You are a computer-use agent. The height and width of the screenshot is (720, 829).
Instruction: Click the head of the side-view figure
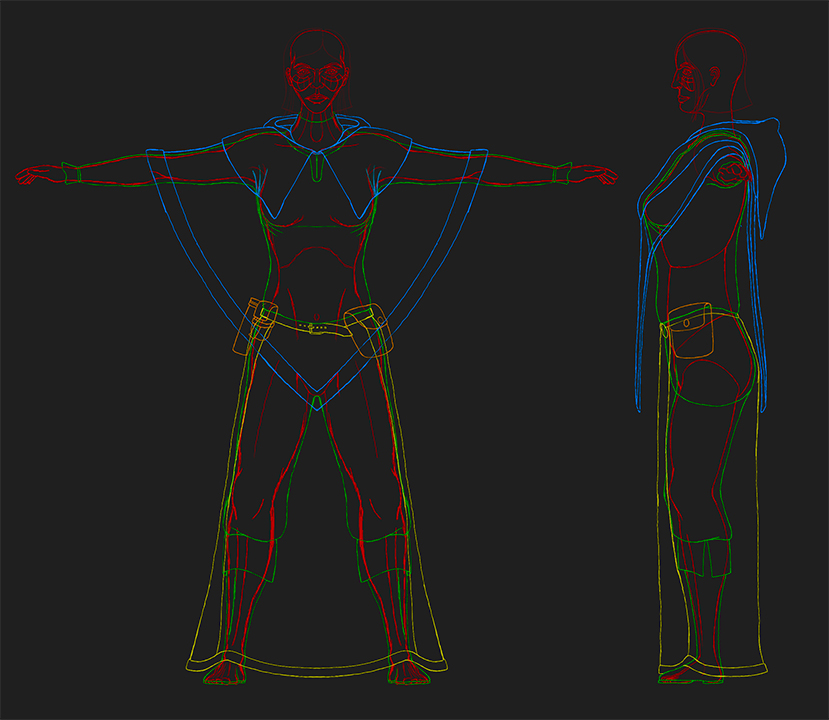[x=705, y=70]
